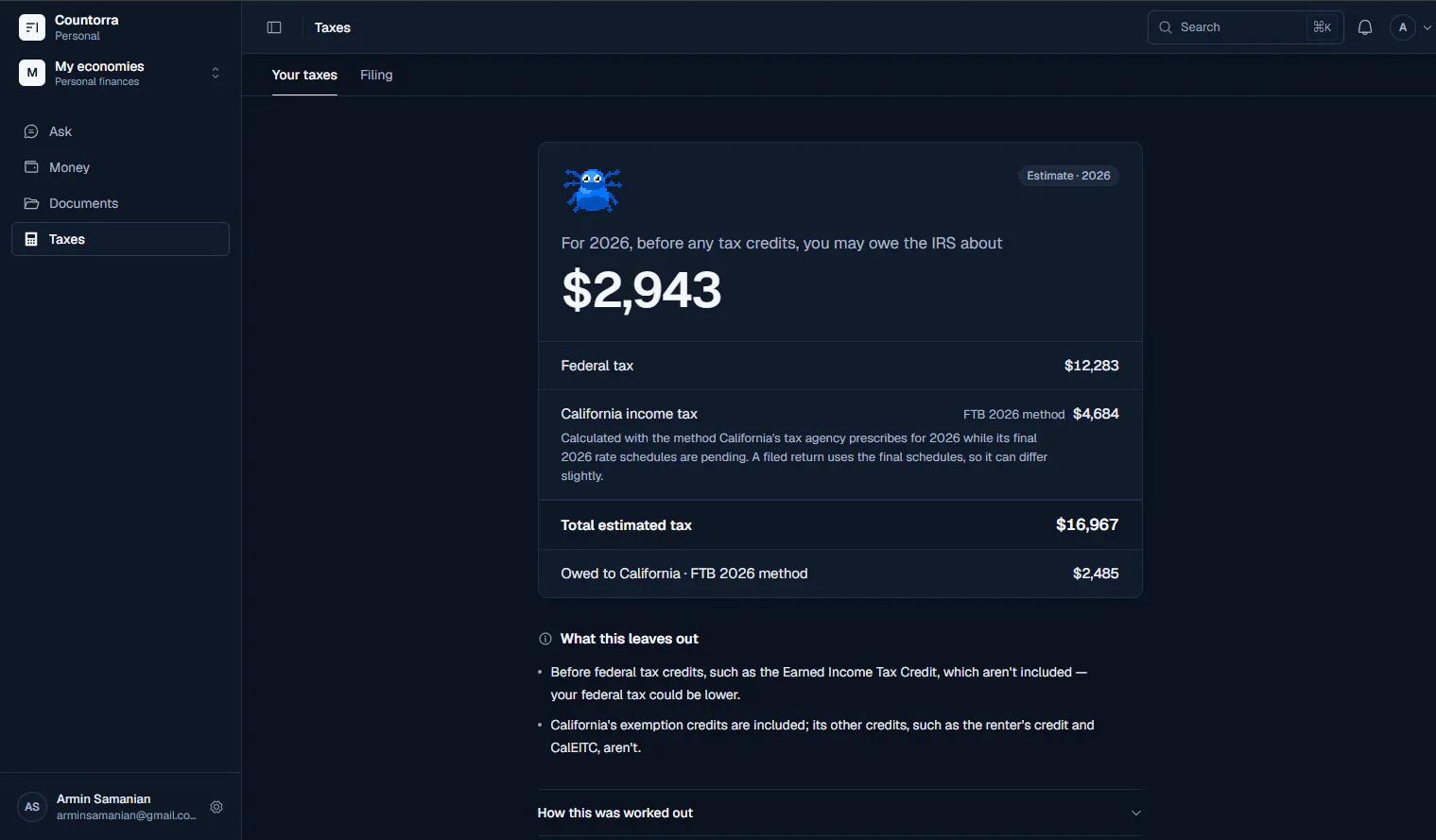The width and height of the screenshot is (1436, 840).
Task: Open the My economies workspace switcher
Action: pos(120,73)
